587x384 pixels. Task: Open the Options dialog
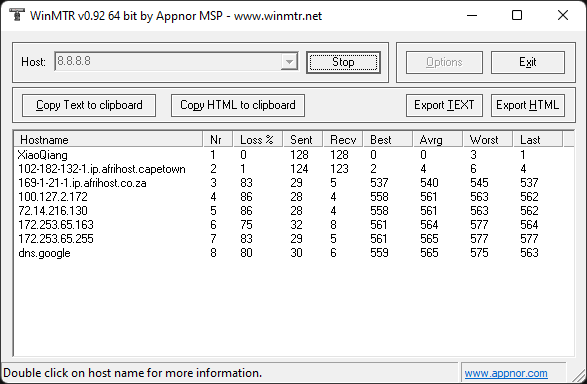[x=444, y=62]
